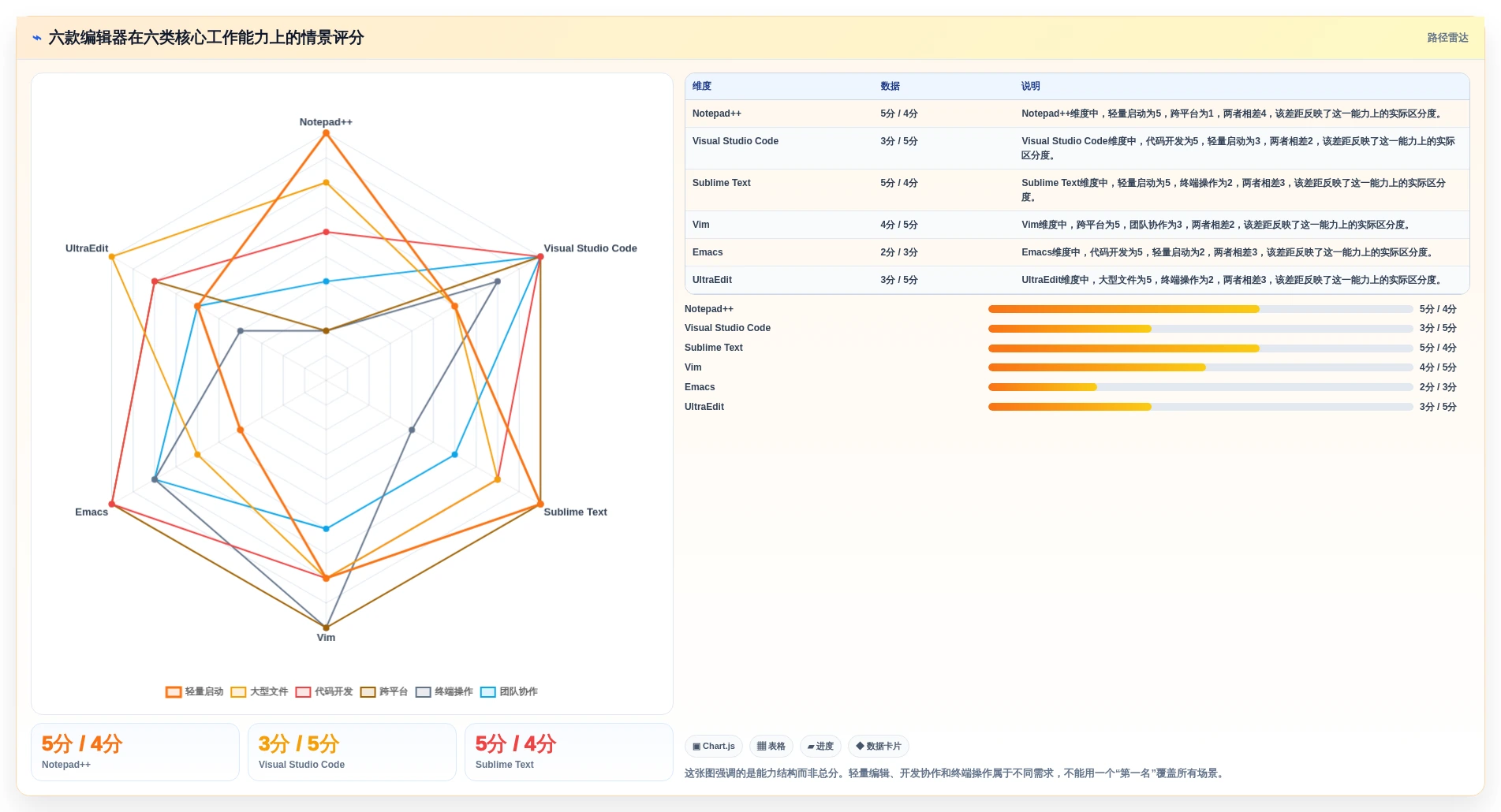Viewport: 1501px width, 812px height.
Task: Toggle the 轻量启动 legend series
Action: tap(195, 691)
